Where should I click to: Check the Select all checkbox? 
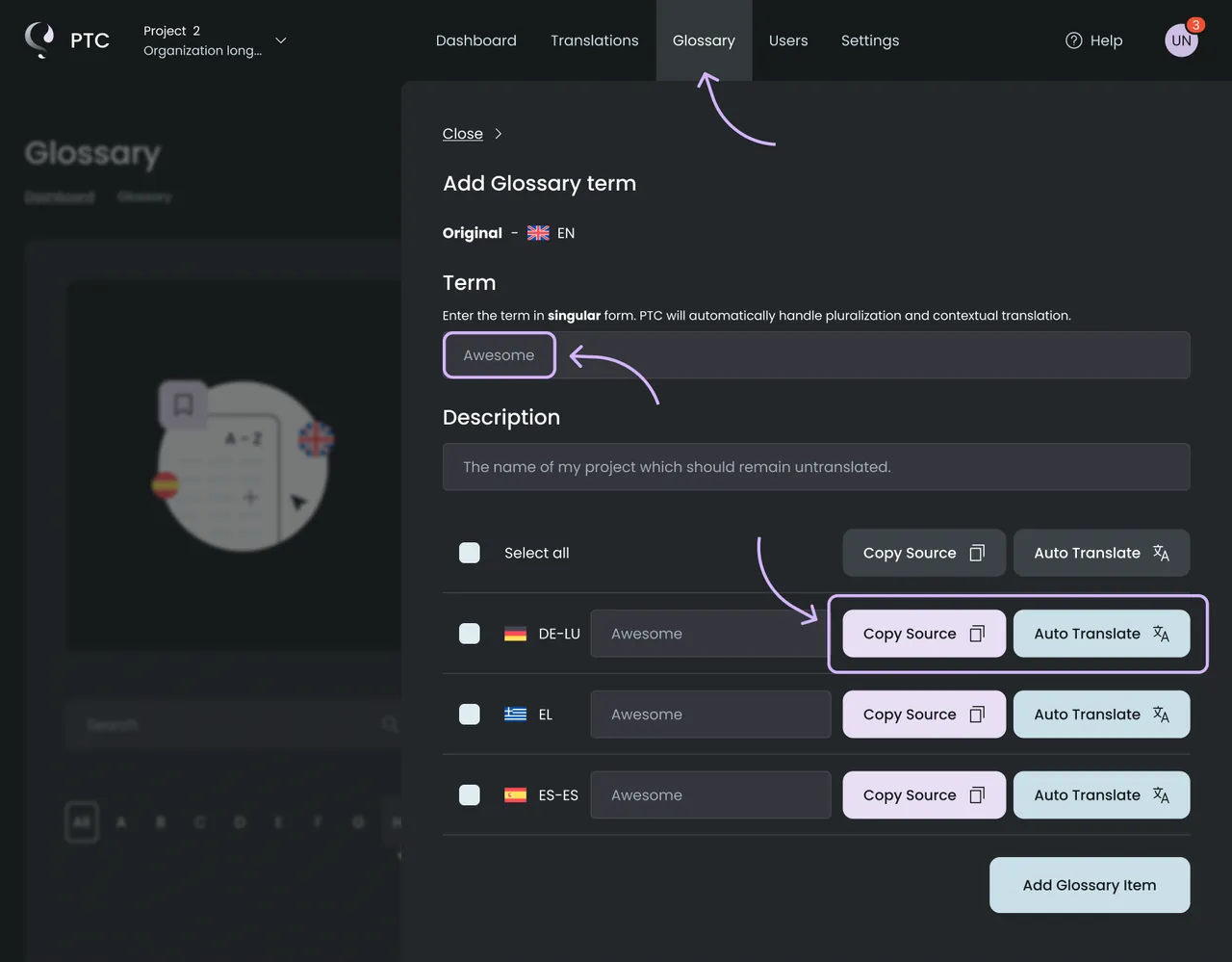(x=470, y=553)
